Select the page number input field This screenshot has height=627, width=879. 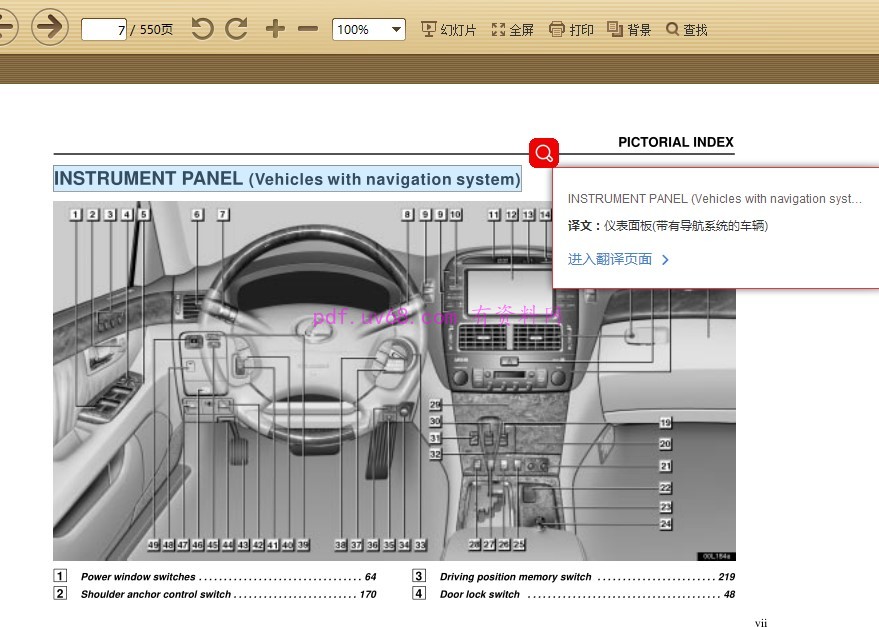(x=104, y=29)
